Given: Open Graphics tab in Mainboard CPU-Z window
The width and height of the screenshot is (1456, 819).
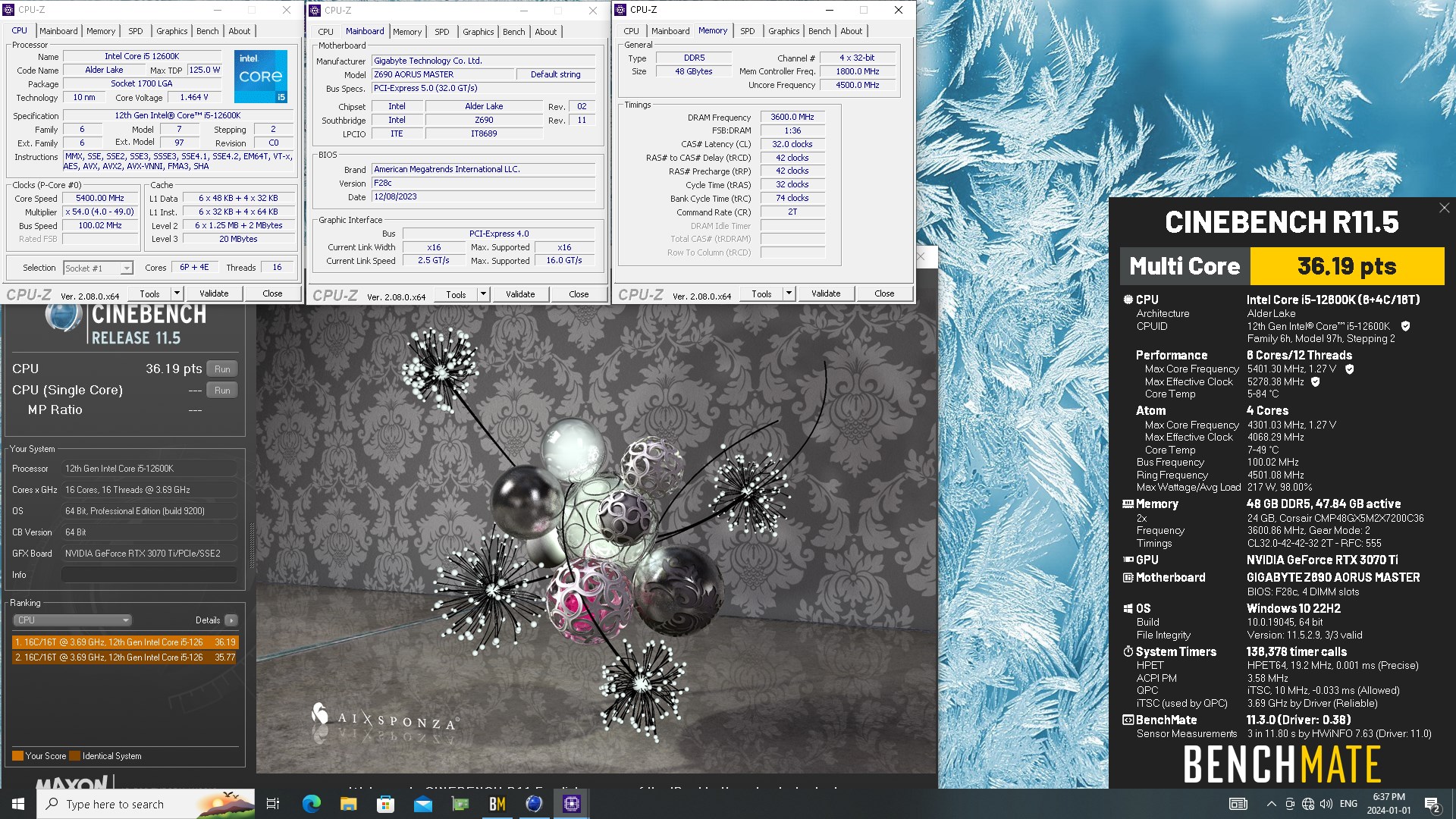Looking at the screenshot, I should [479, 32].
